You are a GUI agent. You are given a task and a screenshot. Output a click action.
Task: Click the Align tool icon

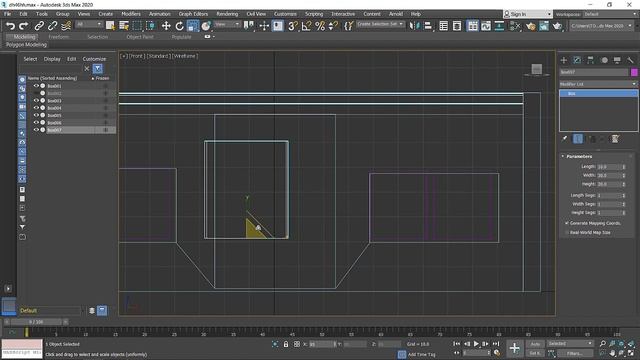pyautogui.click(x=428, y=26)
